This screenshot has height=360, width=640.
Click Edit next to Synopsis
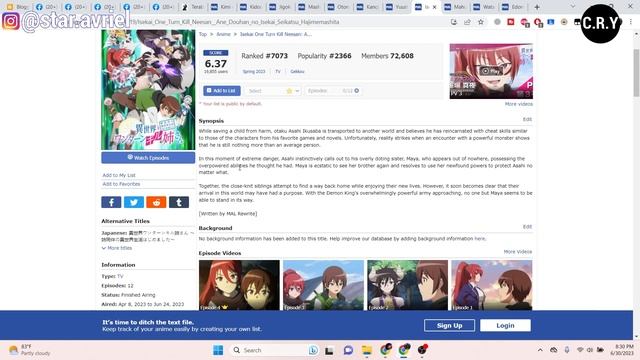point(527,119)
